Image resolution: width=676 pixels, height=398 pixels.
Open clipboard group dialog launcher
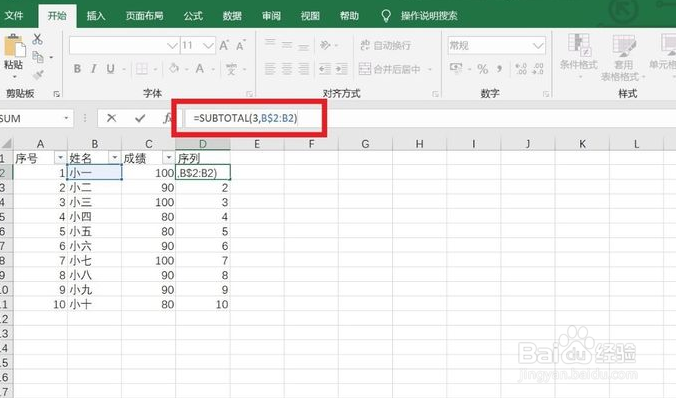pyautogui.click(x=56, y=94)
